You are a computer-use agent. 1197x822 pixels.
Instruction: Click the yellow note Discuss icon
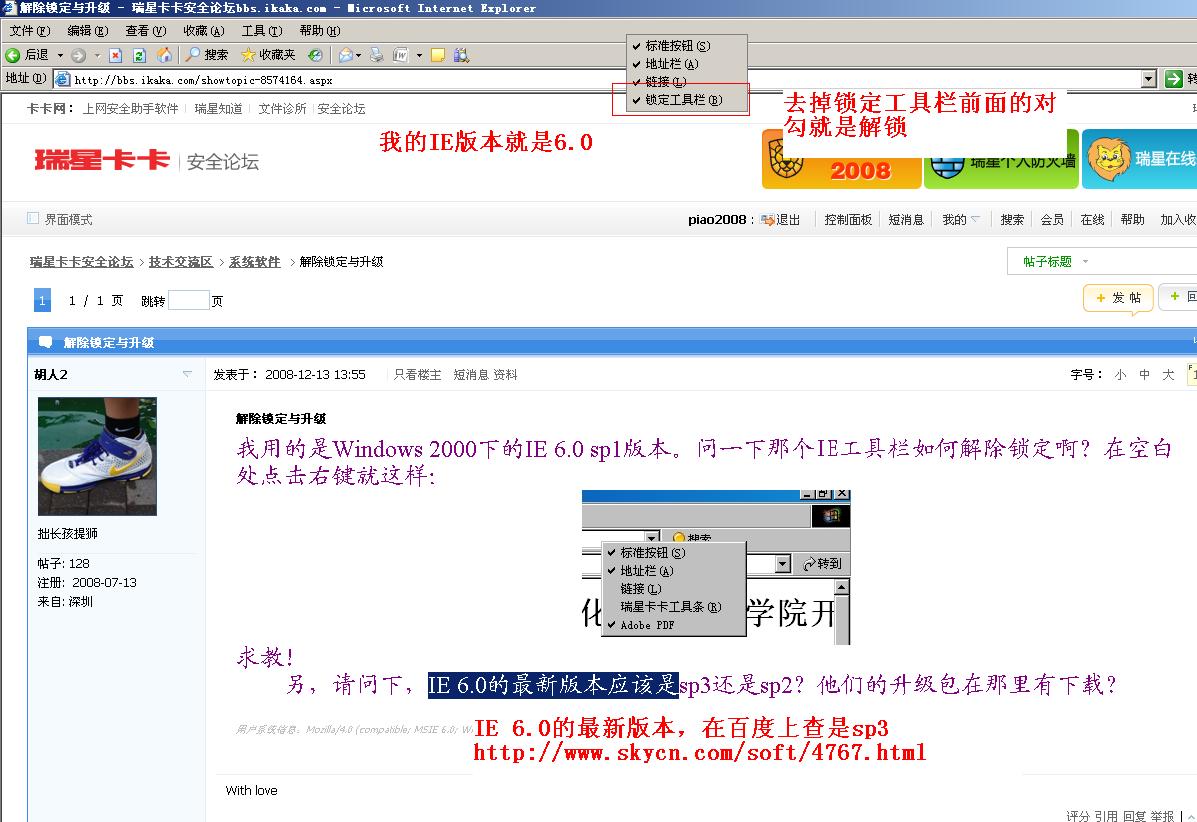click(437, 55)
